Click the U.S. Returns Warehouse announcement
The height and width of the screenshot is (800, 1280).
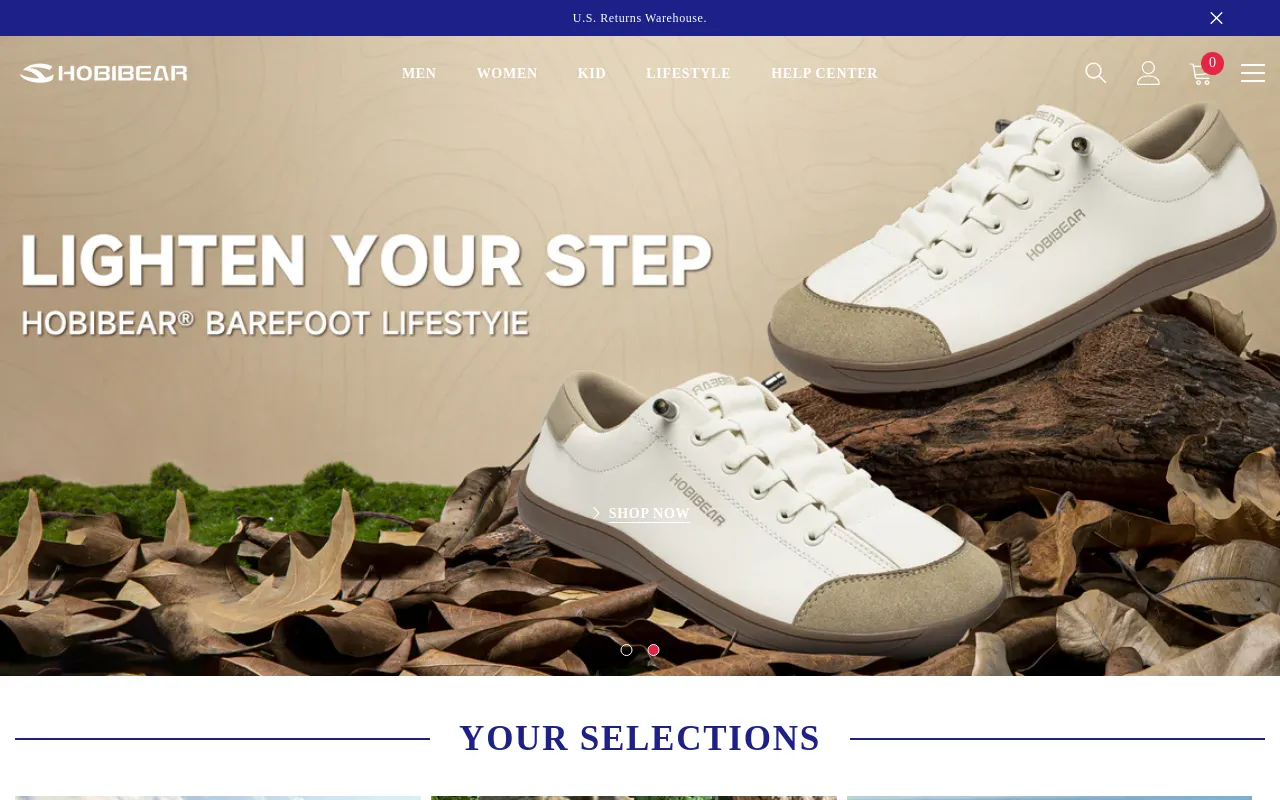(x=640, y=18)
